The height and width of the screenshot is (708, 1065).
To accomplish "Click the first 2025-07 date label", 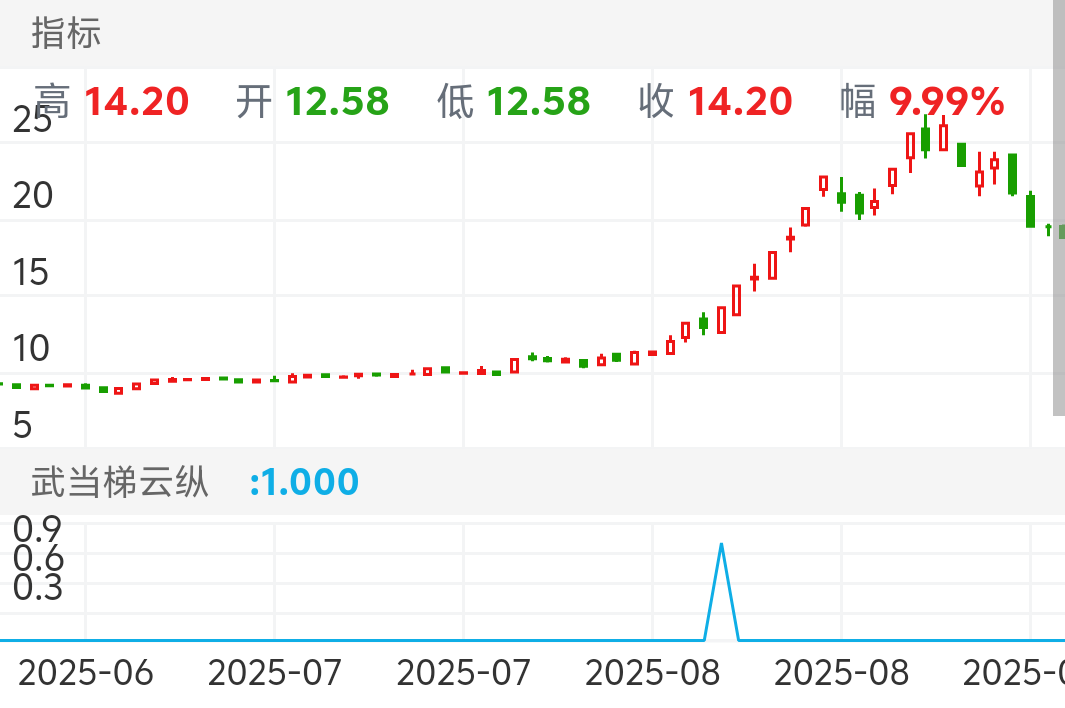I will click(x=278, y=673).
